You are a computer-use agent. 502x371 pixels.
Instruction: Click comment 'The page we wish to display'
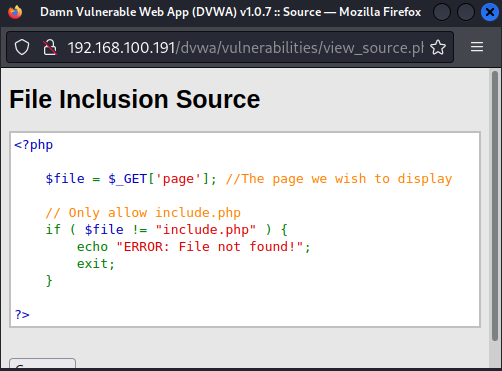pyautogui.click(x=339, y=179)
